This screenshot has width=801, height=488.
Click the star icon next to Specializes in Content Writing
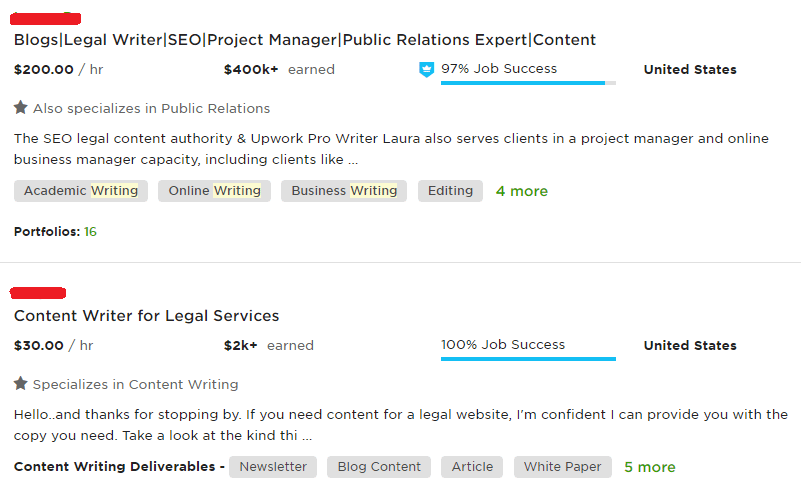(x=20, y=383)
